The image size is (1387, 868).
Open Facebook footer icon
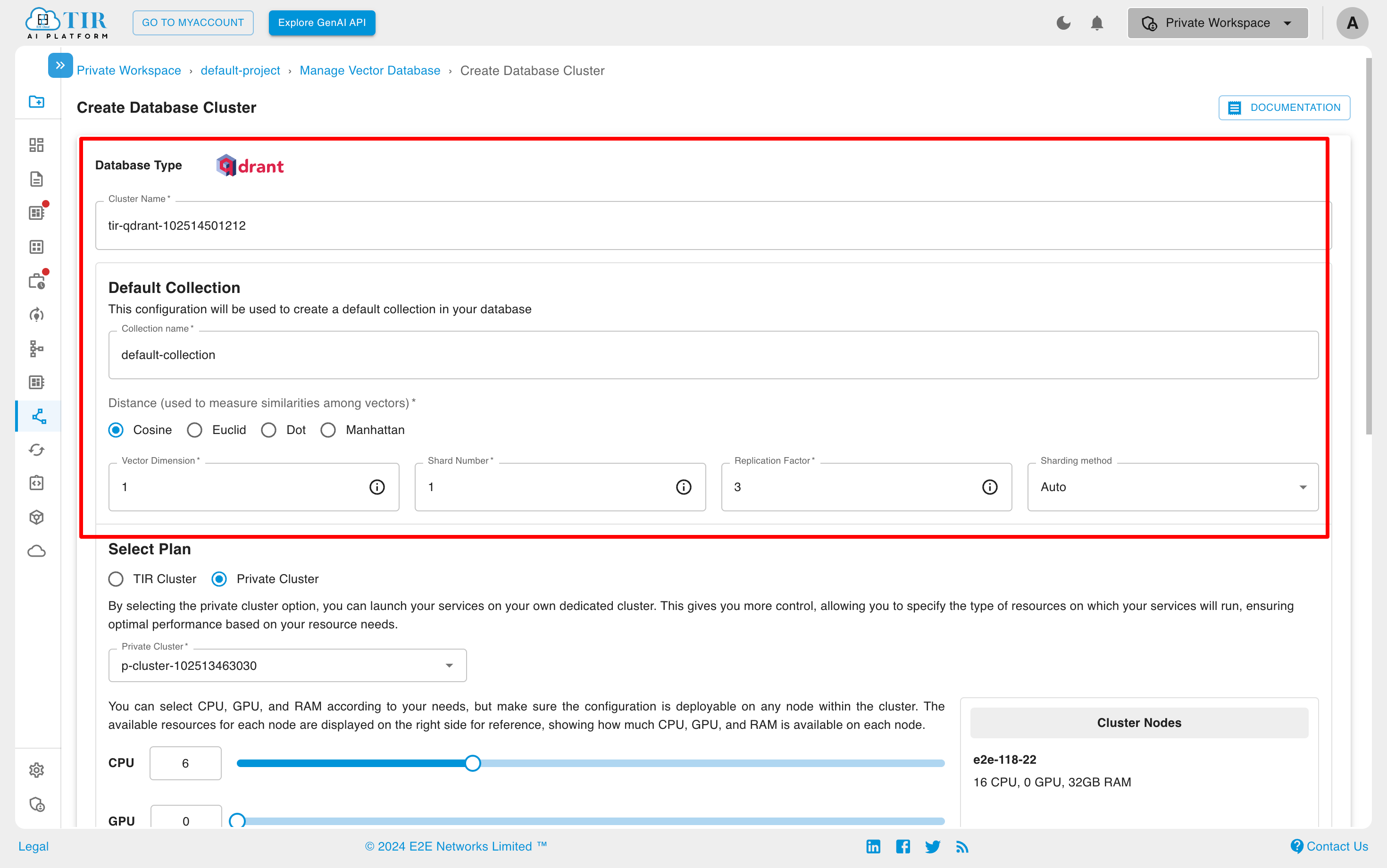click(903, 846)
